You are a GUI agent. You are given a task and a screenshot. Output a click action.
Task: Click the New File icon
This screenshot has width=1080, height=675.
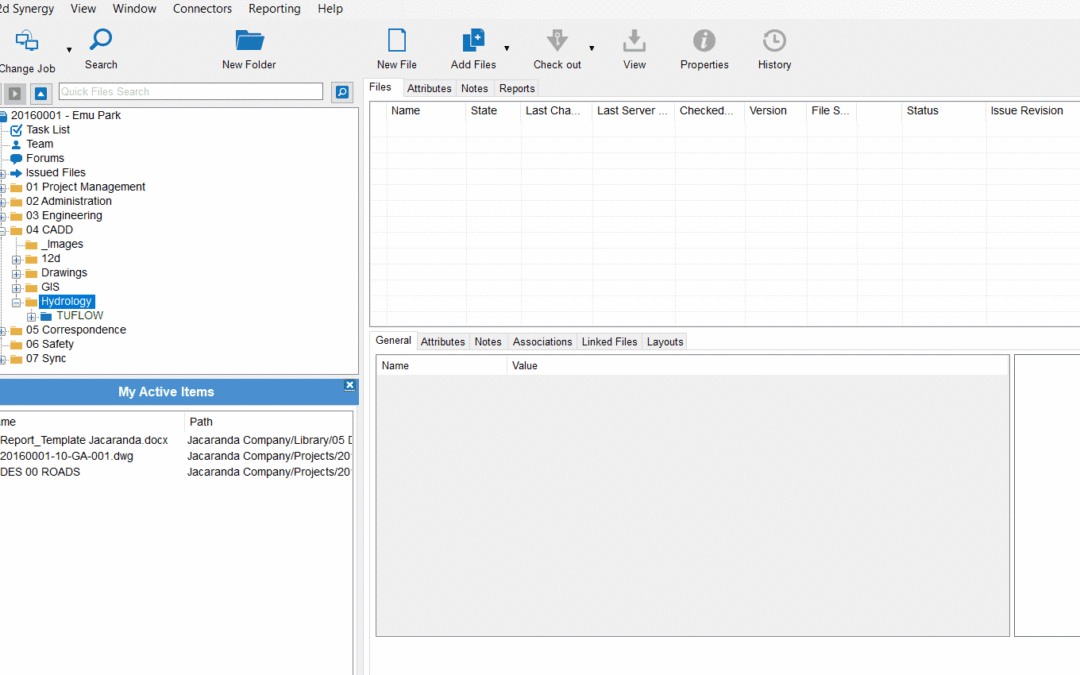point(397,41)
